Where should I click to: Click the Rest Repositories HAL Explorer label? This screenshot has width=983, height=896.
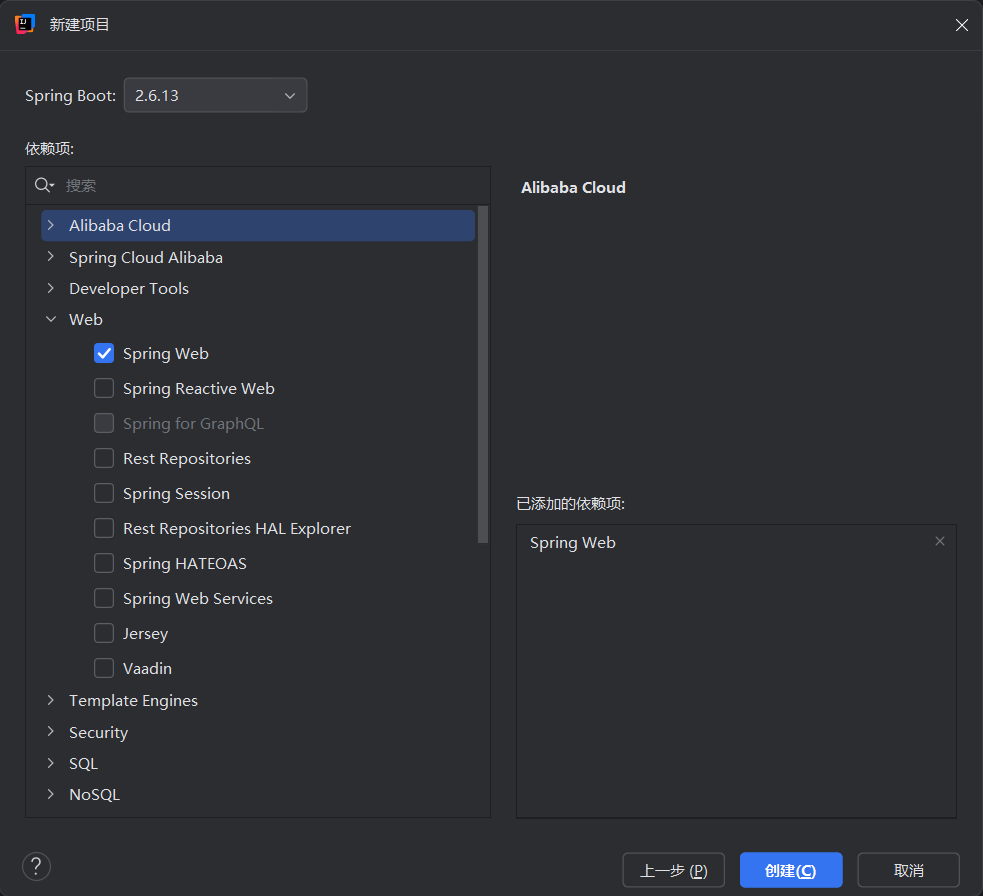pos(237,529)
